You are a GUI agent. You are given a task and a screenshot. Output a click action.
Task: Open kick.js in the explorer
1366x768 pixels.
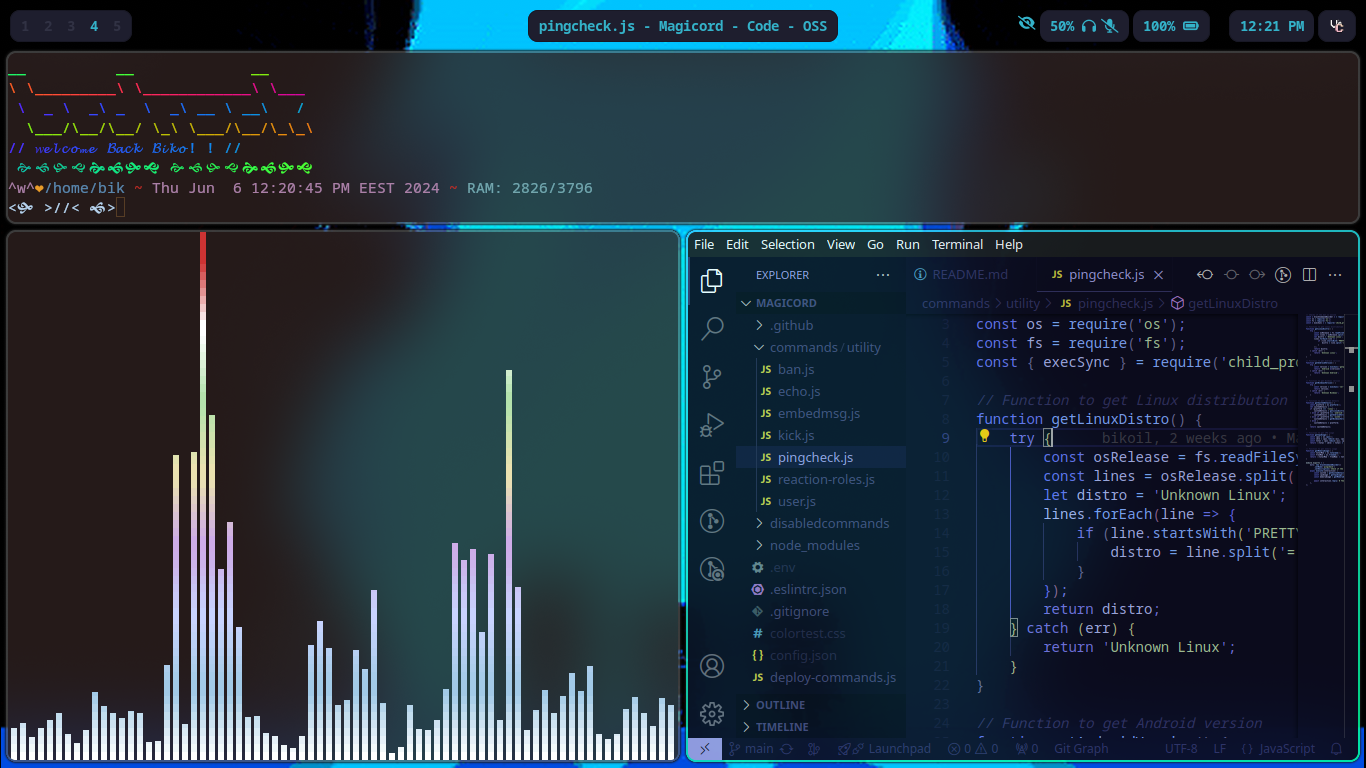(821, 435)
